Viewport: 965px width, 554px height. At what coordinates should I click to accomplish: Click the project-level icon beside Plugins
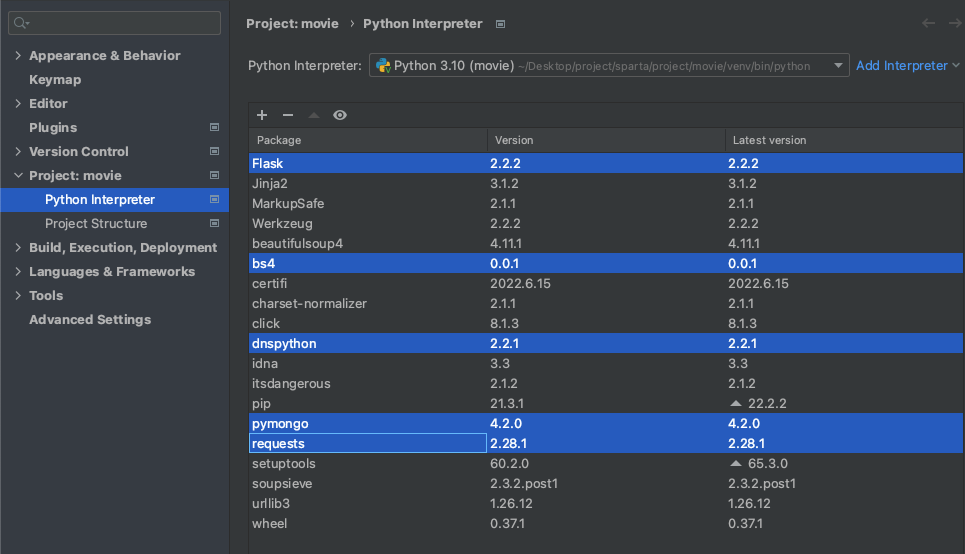(x=214, y=127)
